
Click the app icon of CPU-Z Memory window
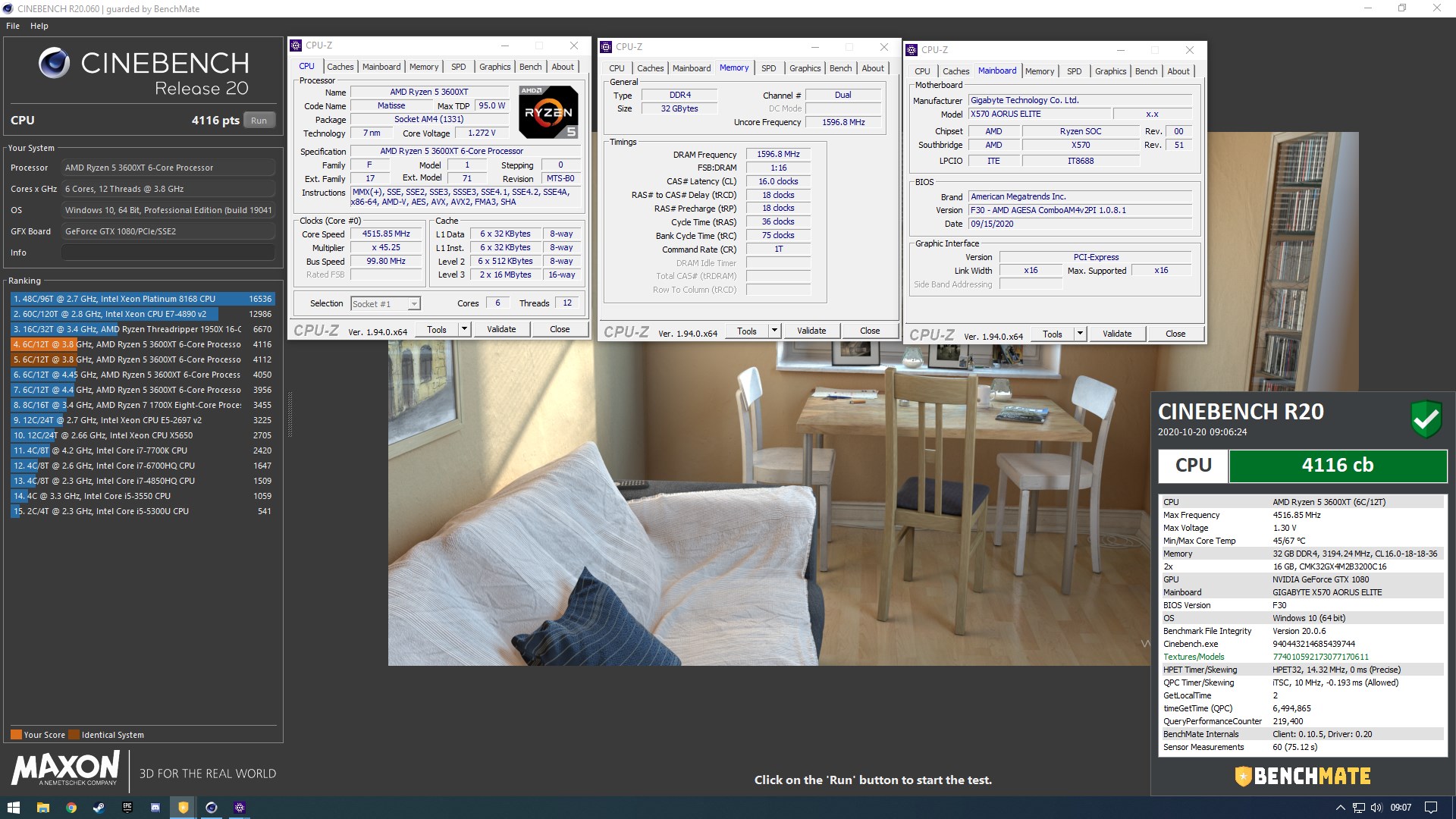606,47
